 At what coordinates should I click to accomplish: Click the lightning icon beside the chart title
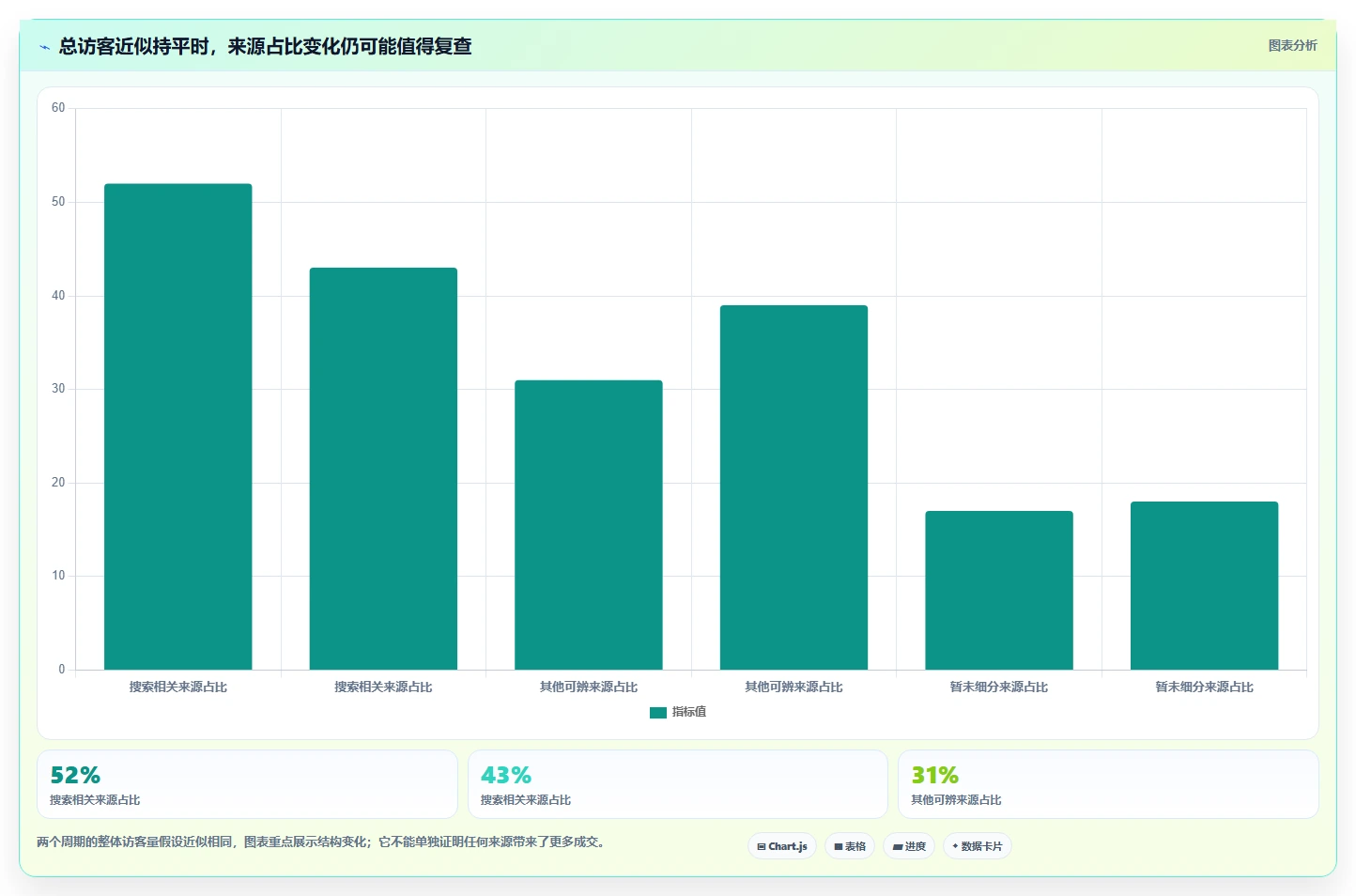44,47
